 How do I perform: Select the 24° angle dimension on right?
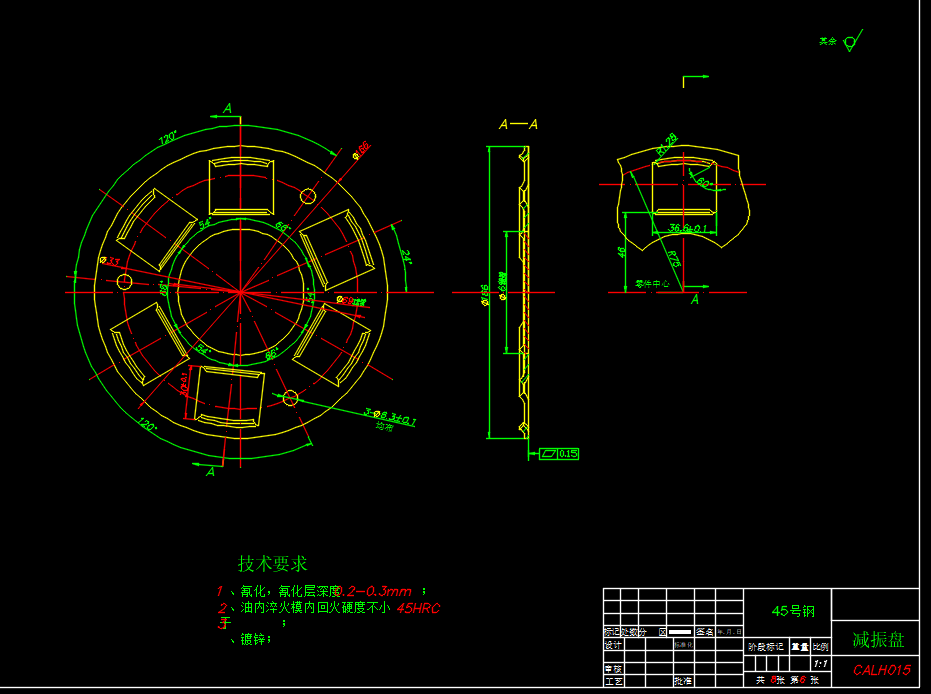405,256
